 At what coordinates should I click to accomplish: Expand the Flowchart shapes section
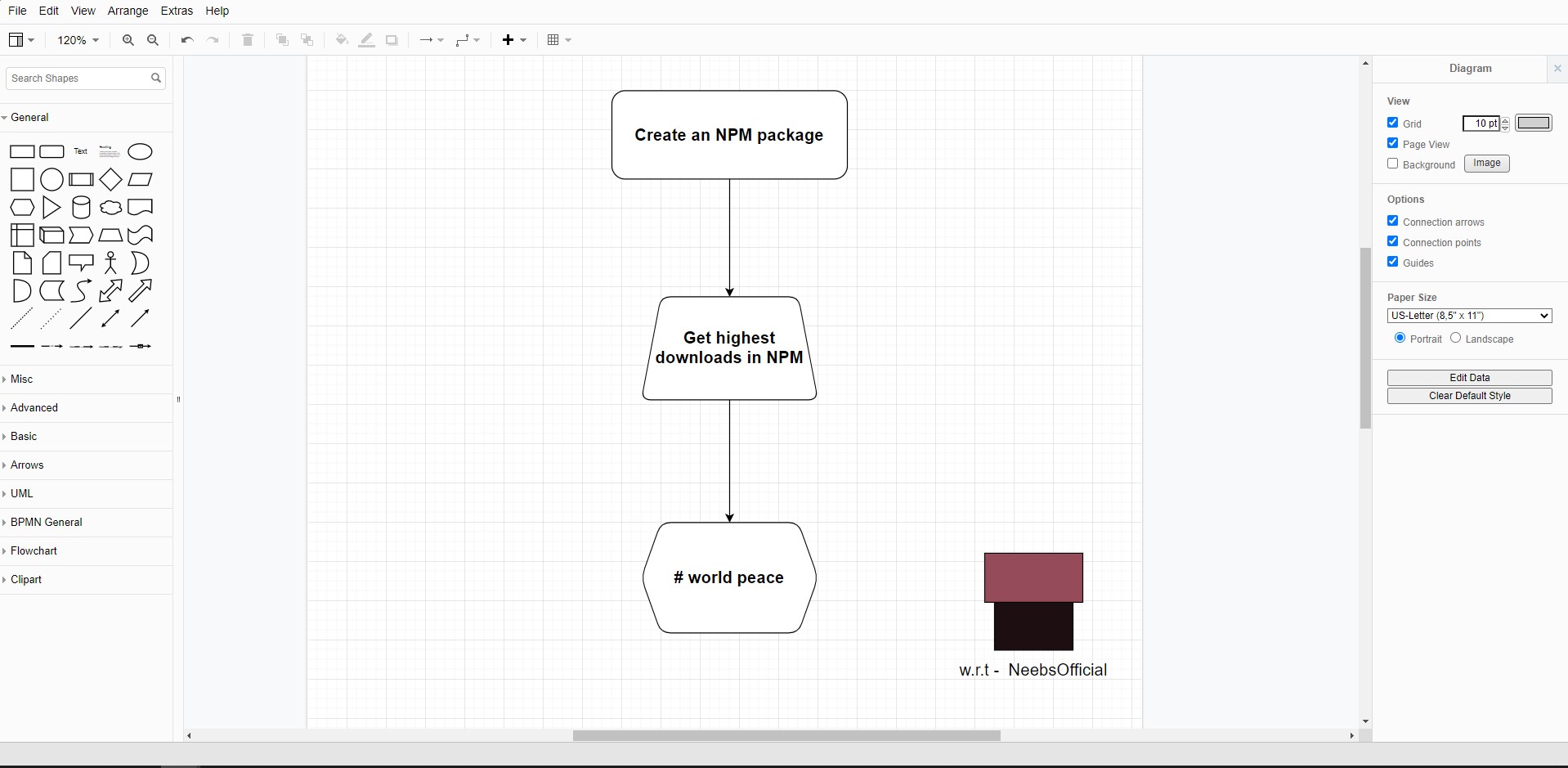click(x=86, y=551)
